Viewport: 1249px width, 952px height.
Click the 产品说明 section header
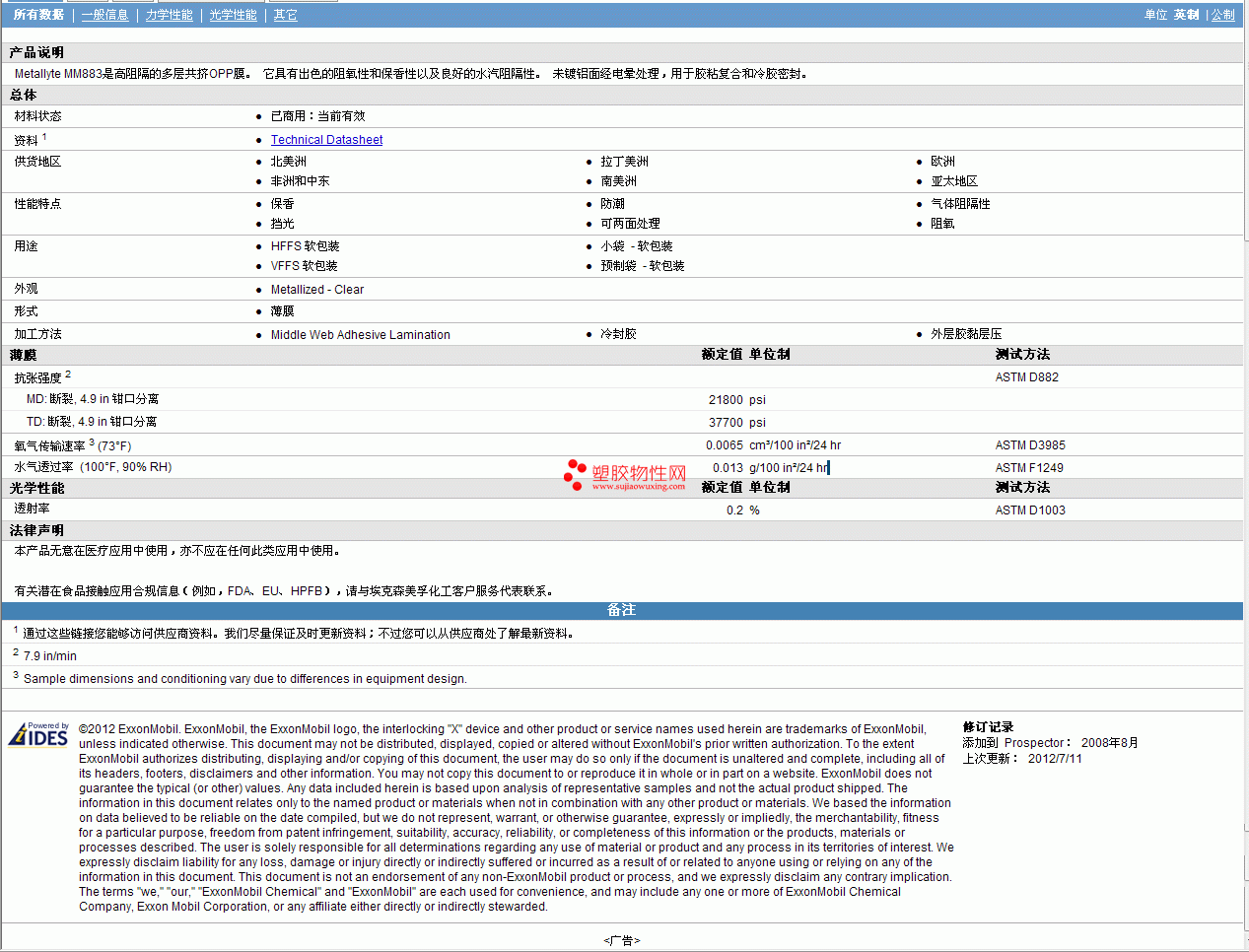[x=36, y=52]
